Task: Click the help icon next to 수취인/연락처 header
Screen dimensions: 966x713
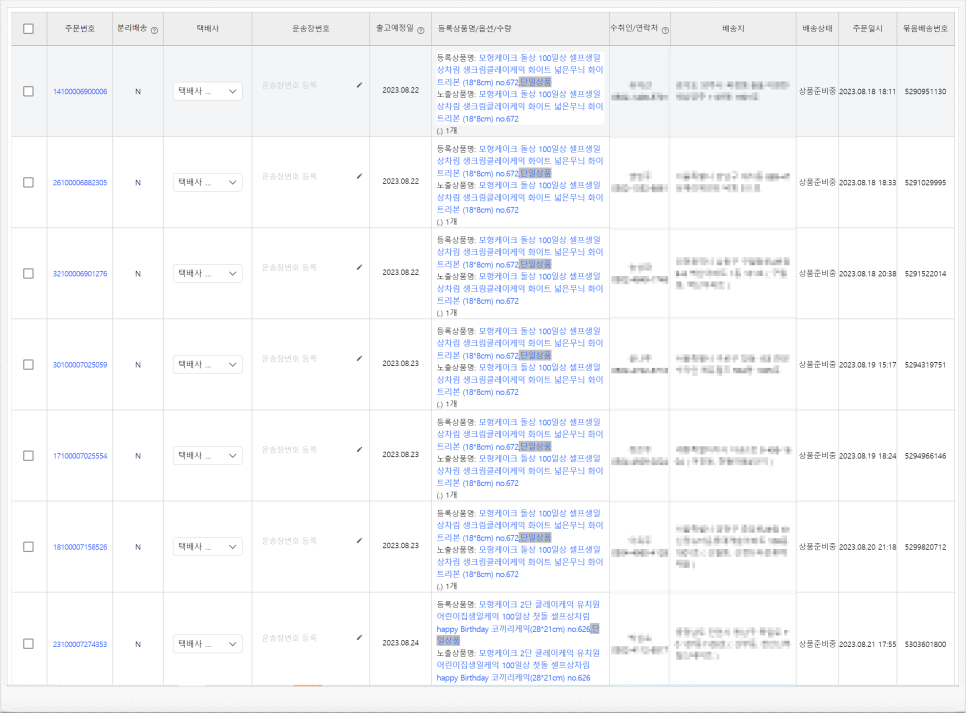Action: coord(665,30)
